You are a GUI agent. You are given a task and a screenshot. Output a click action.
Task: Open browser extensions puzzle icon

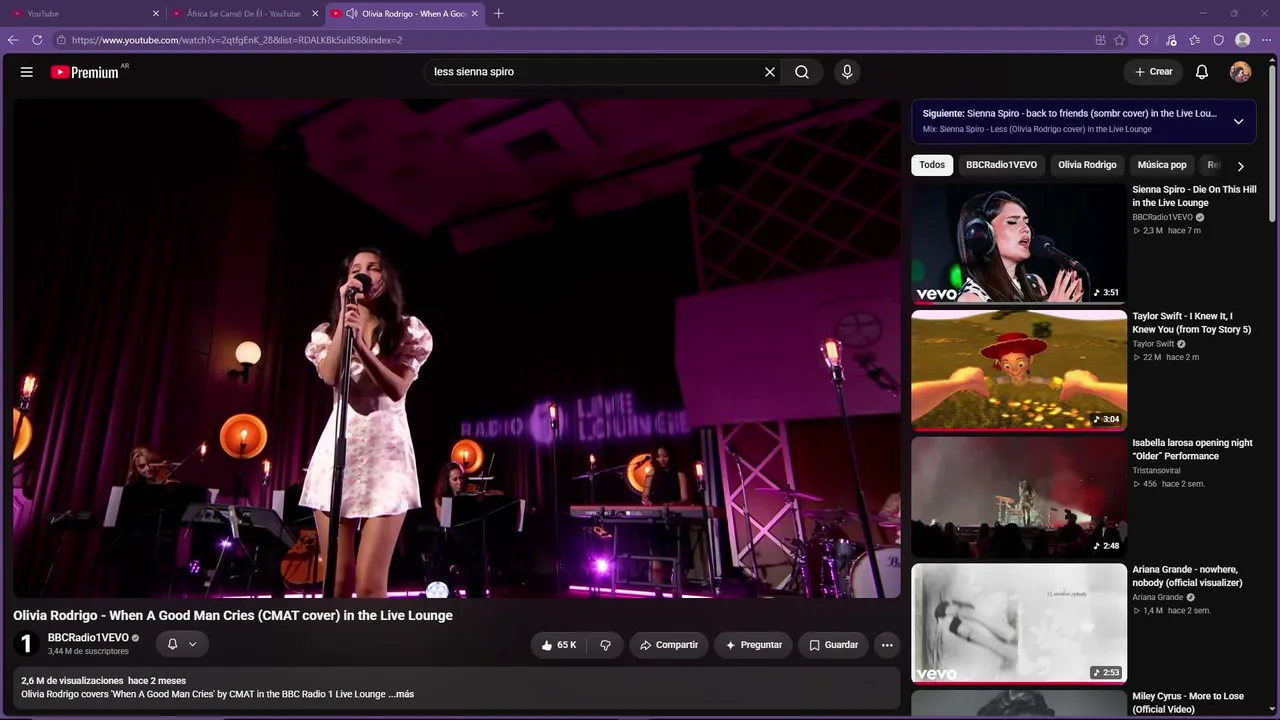coord(1144,40)
